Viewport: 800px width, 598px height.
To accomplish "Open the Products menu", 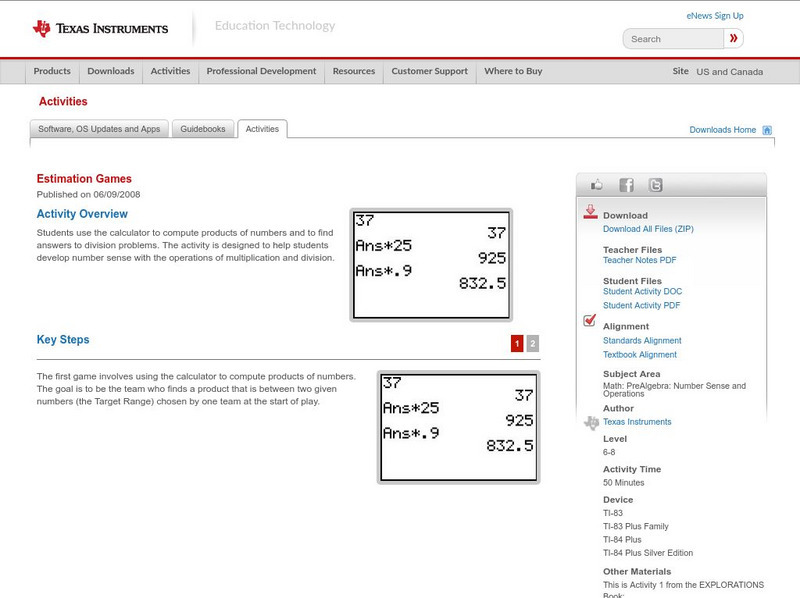I will click(52, 71).
